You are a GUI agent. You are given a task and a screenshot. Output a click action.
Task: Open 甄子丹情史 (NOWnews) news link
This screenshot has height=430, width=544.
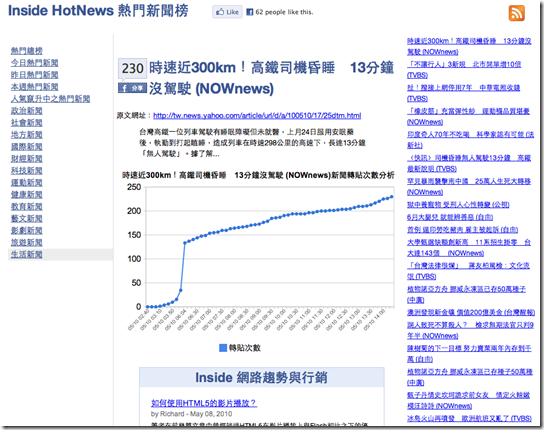tap(468, 401)
